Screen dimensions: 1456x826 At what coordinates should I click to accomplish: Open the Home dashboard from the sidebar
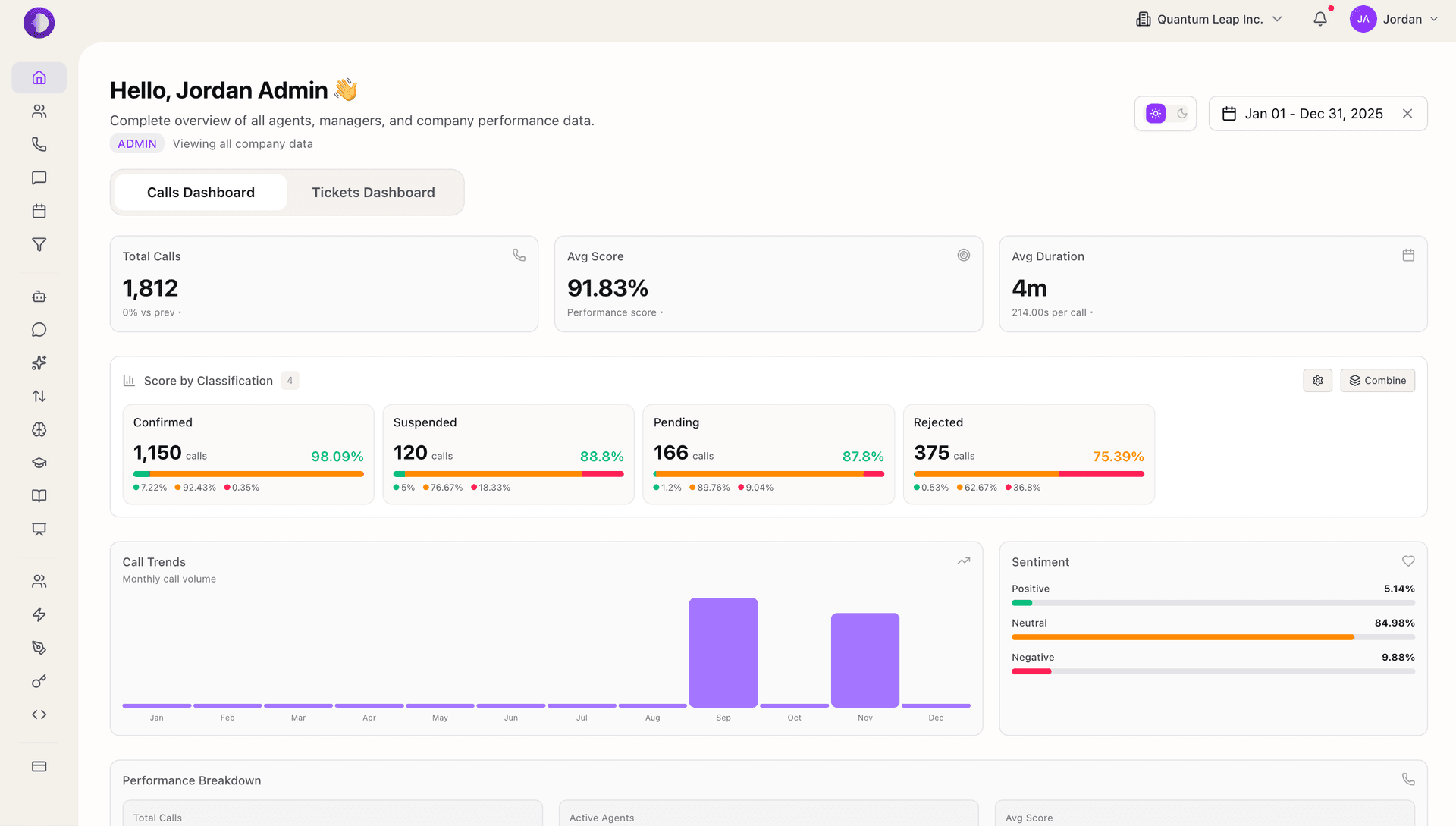pyautogui.click(x=39, y=77)
